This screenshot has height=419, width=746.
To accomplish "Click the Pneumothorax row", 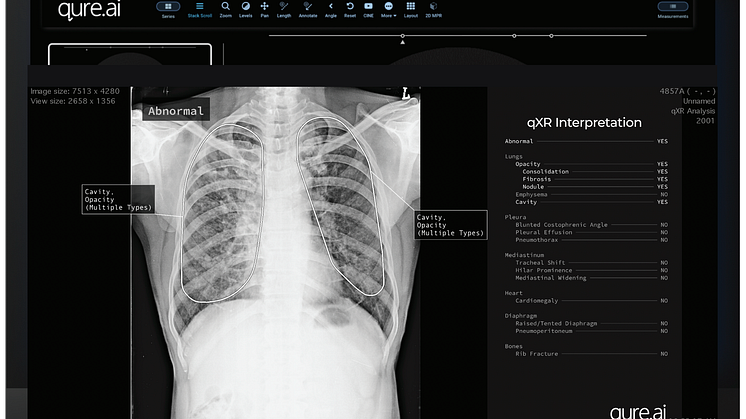I will tap(591, 240).
